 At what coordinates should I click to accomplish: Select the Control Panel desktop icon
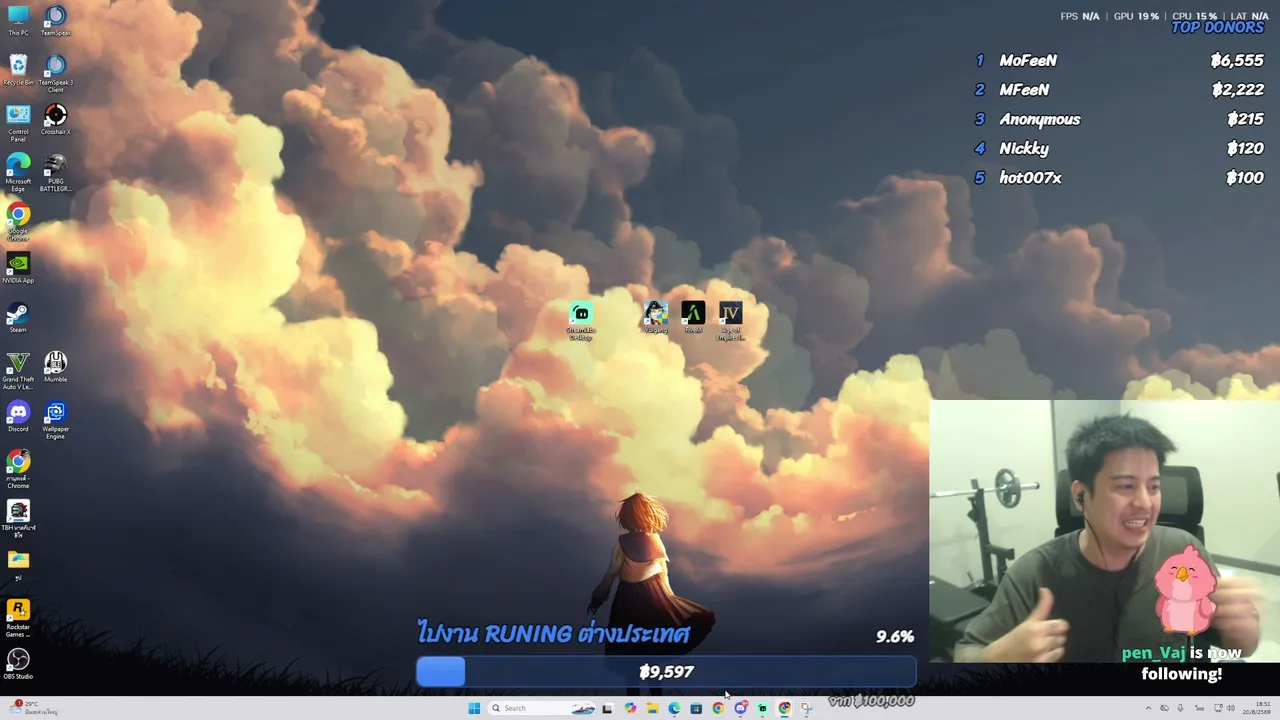point(18,122)
